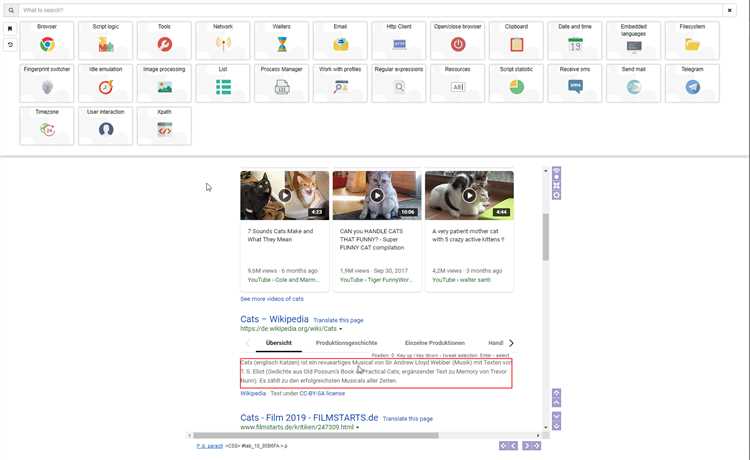Open the Tools module
This screenshot has height=460, width=750.
click(x=164, y=40)
